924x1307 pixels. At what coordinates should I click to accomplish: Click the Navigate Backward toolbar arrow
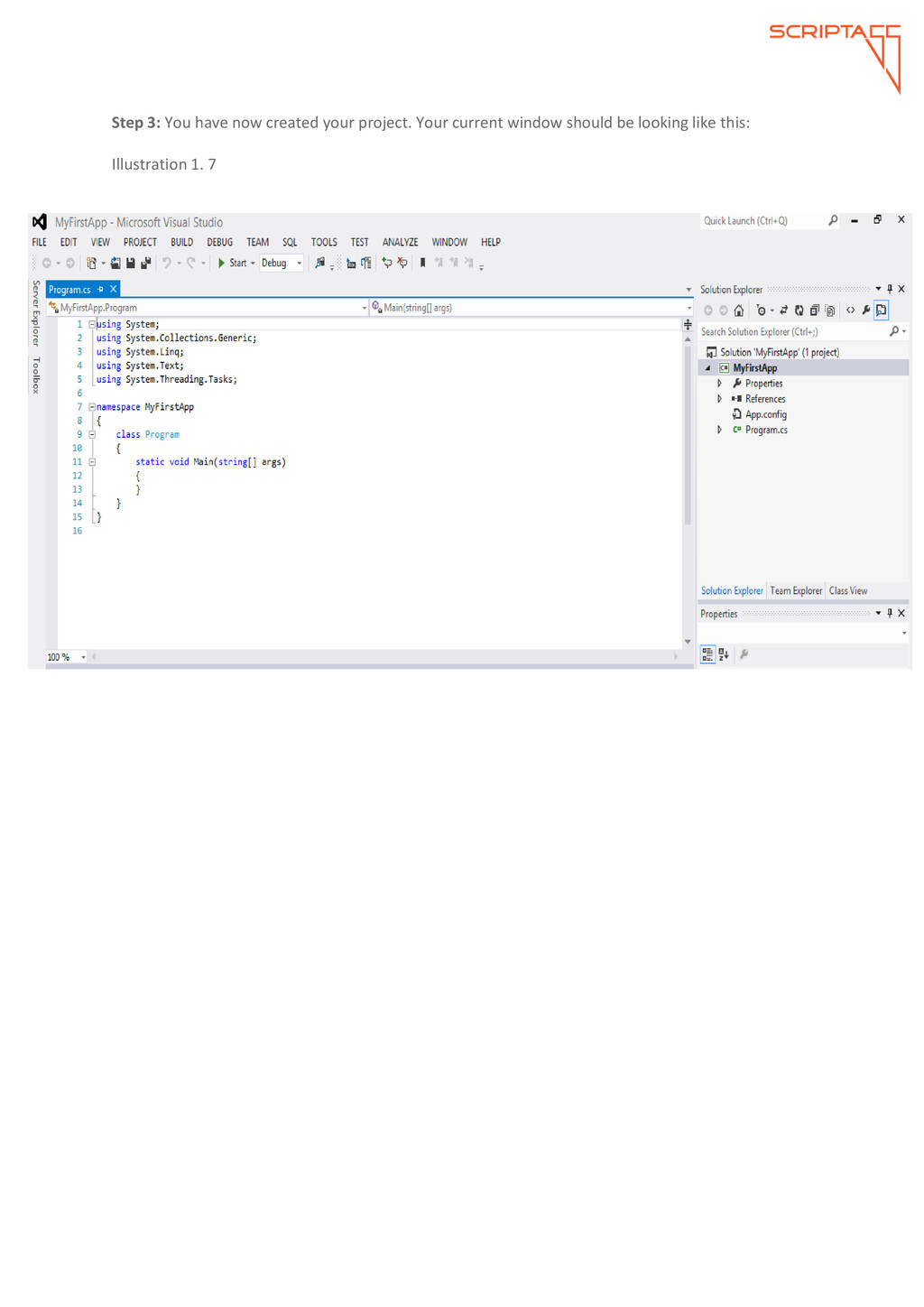coord(46,264)
